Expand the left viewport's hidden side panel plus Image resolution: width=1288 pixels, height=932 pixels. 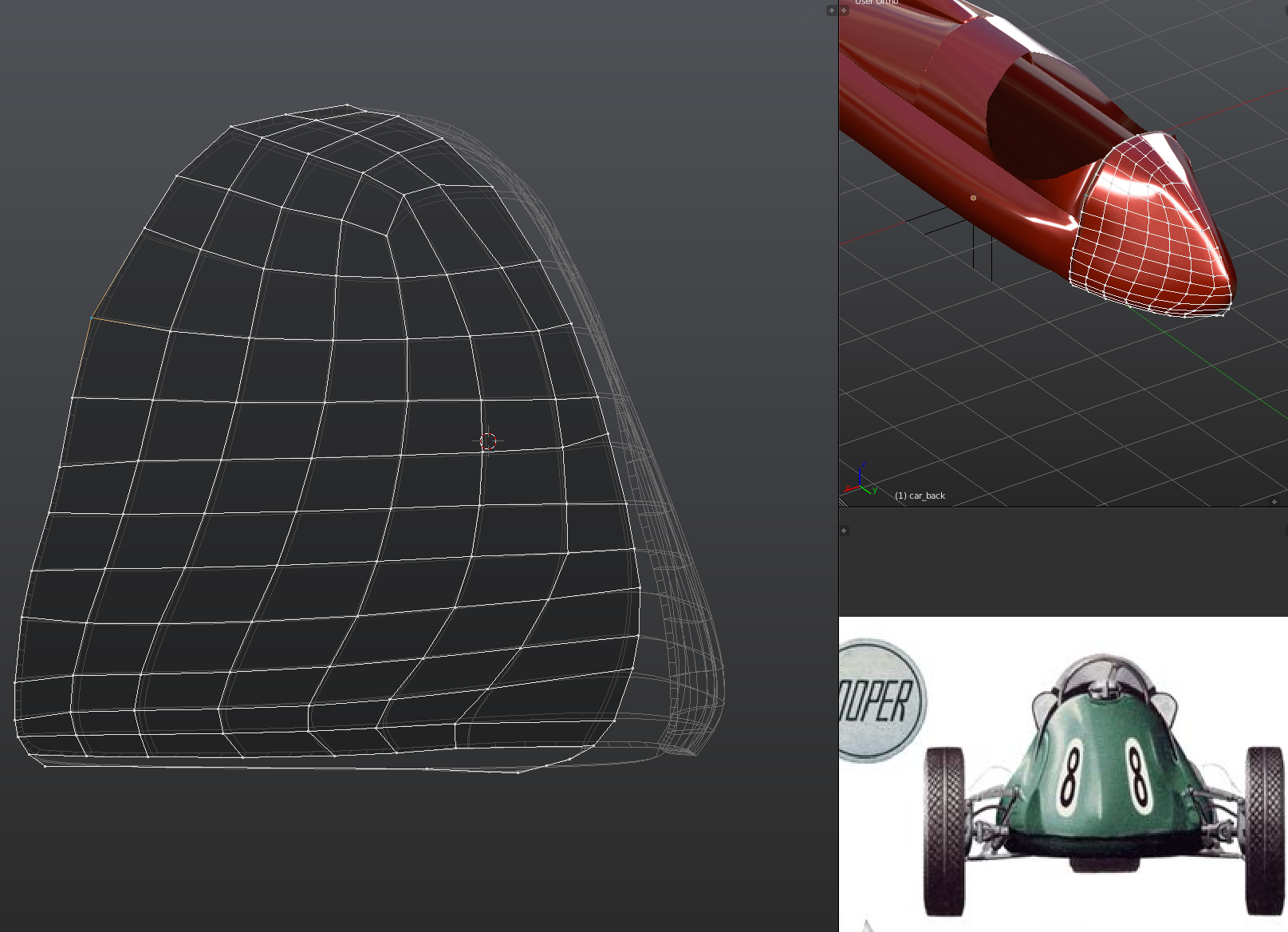click(x=831, y=10)
